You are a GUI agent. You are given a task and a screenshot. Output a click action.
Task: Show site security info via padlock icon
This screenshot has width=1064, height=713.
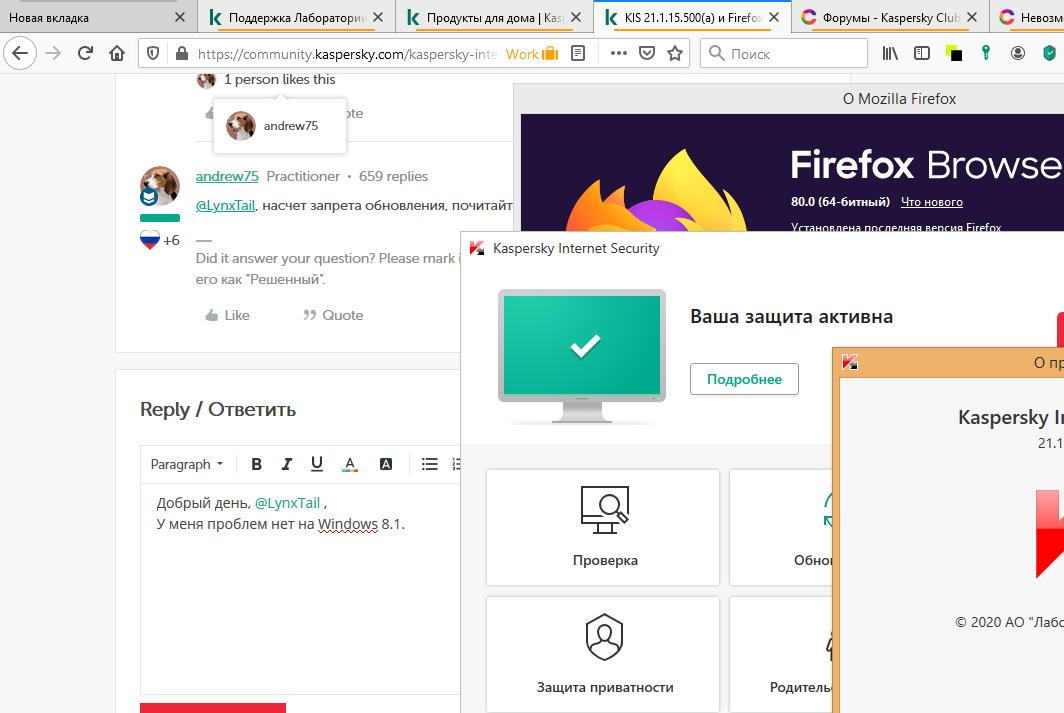pyautogui.click(x=181, y=53)
